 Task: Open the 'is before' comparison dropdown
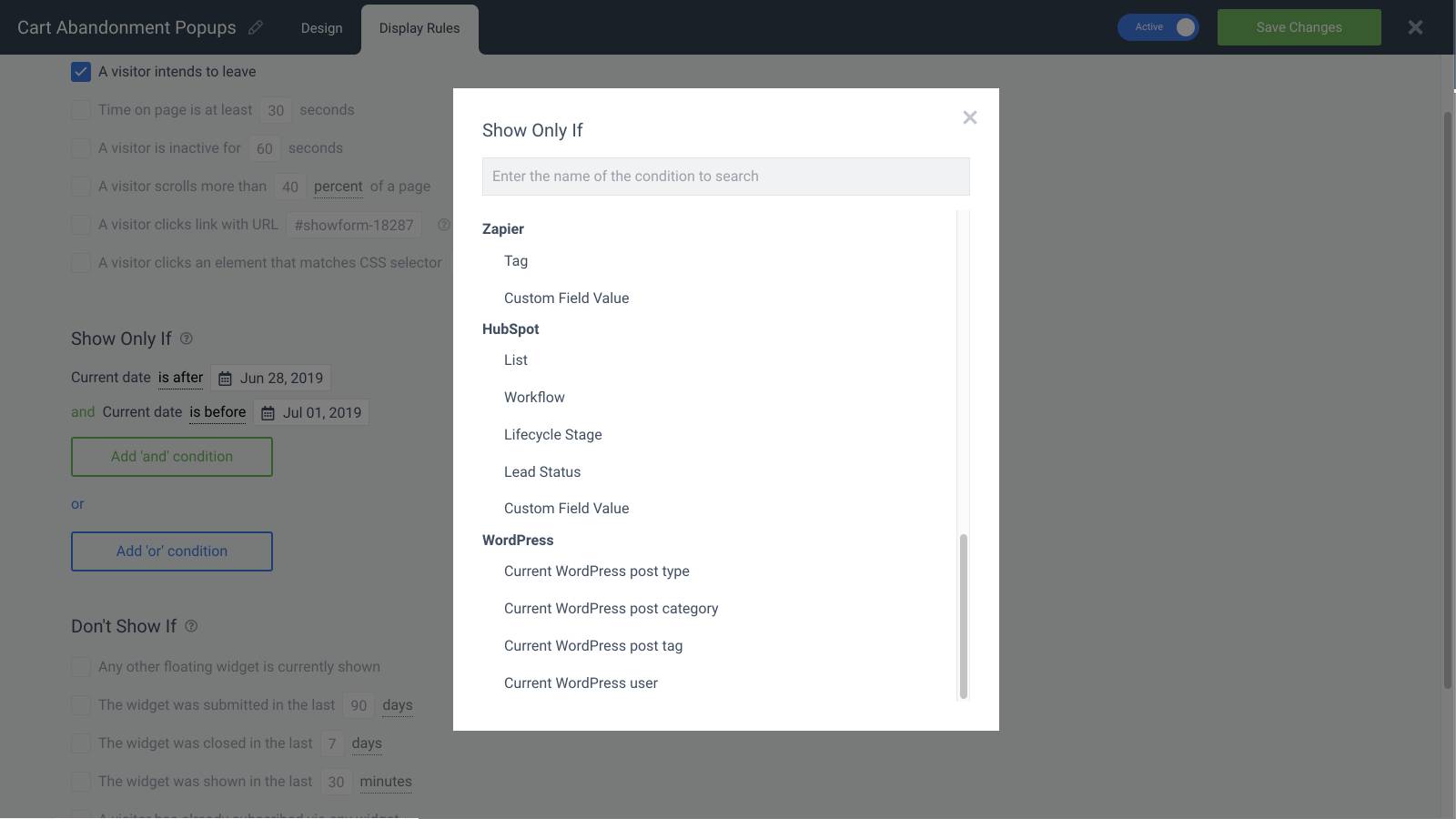pyautogui.click(x=217, y=412)
